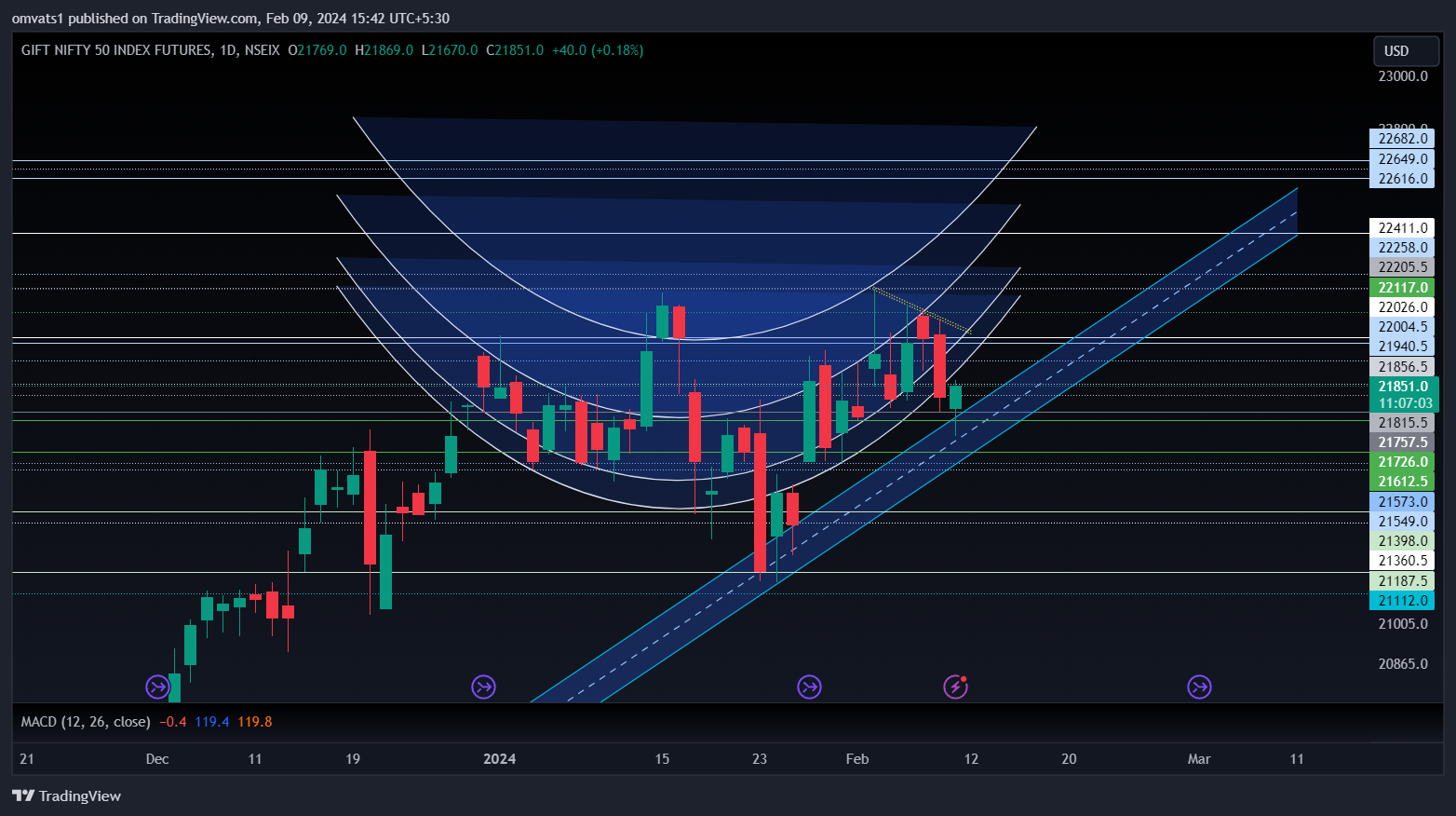This screenshot has width=1456, height=816.
Task: Click the close price C21851.0
Action: pos(515,50)
